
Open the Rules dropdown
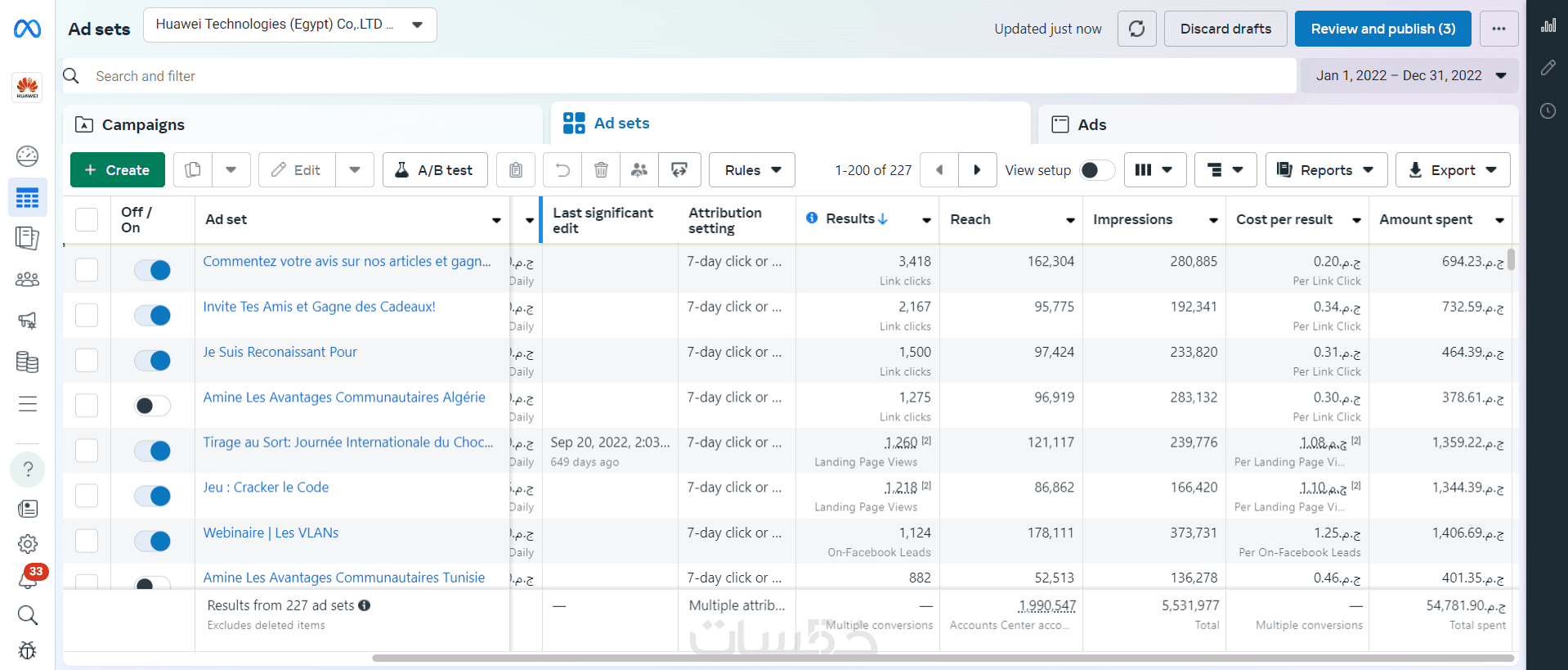[752, 170]
